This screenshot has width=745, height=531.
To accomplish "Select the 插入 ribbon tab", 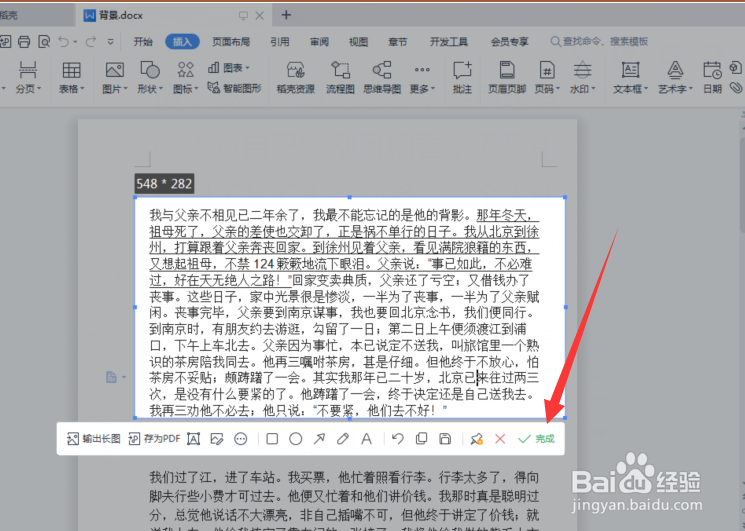I will [182, 42].
